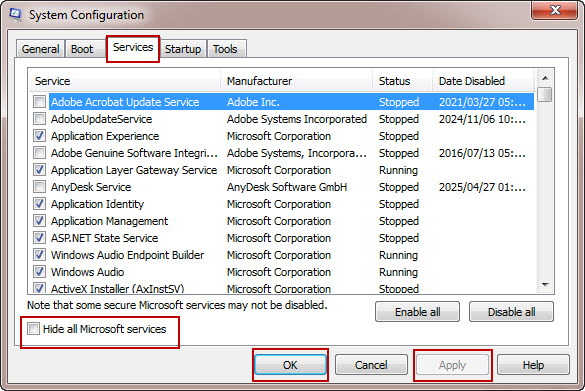Click the Enable all button
The image size is (585, 391).
[417, 312]
